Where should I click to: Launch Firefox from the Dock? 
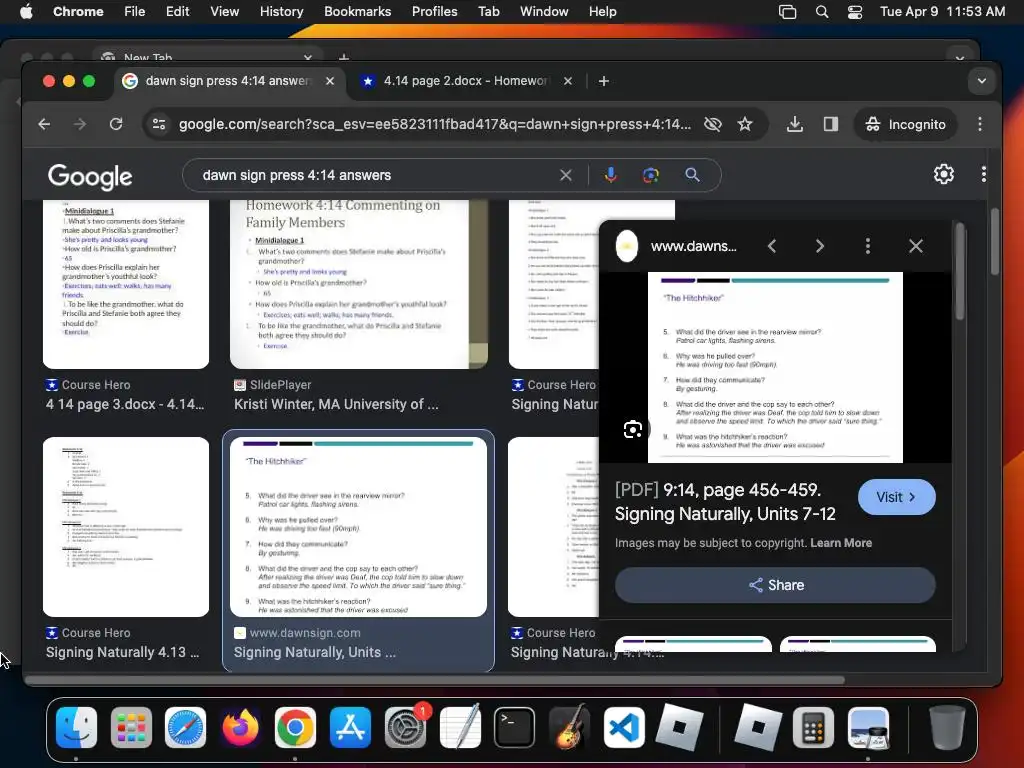click(240, 727)
